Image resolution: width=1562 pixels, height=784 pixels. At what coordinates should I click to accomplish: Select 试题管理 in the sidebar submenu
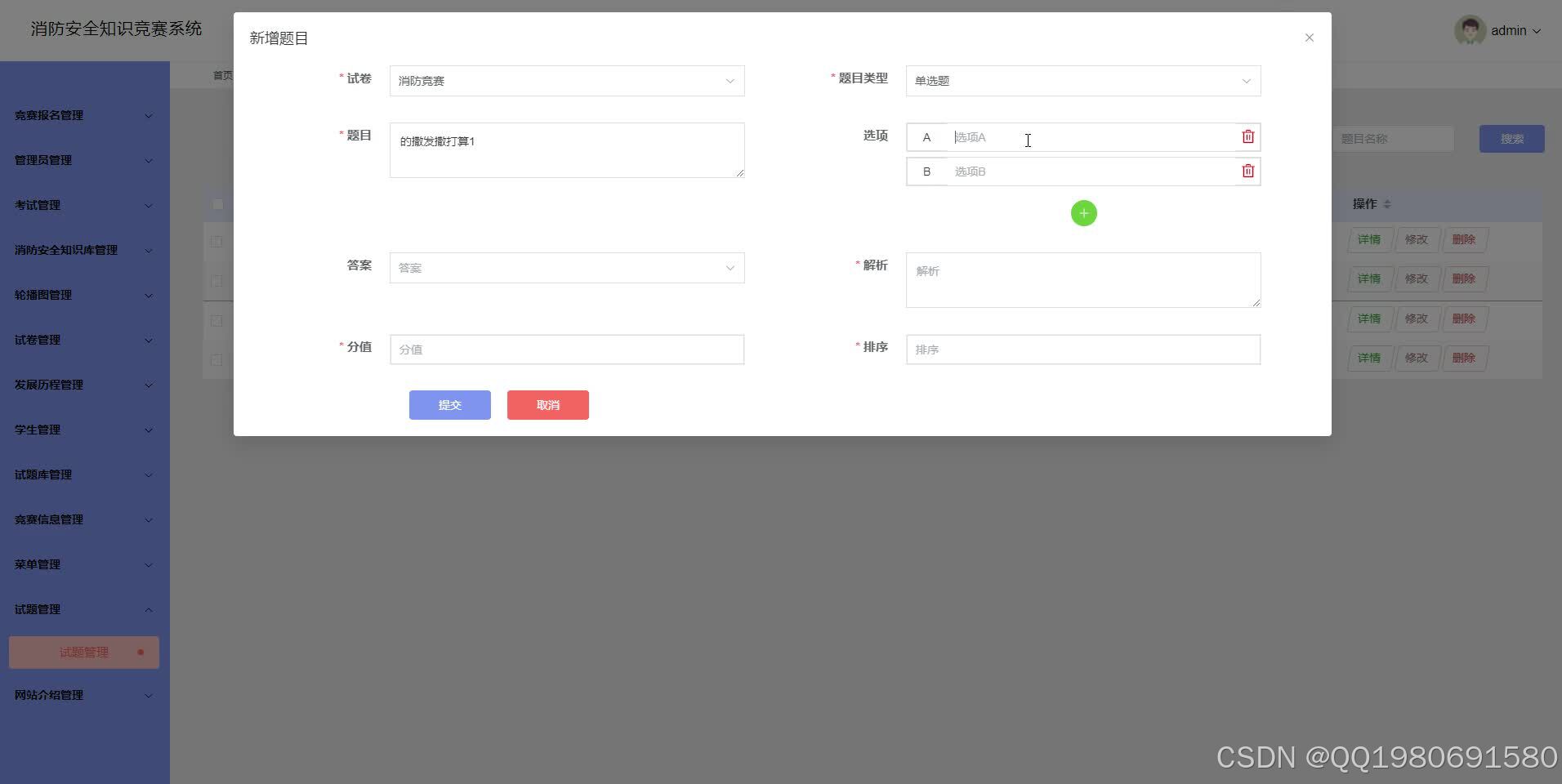point(83,652)
